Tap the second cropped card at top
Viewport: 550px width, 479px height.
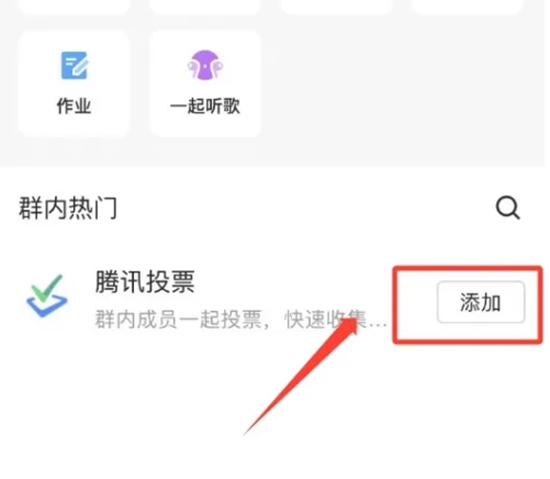coord(205,6)
